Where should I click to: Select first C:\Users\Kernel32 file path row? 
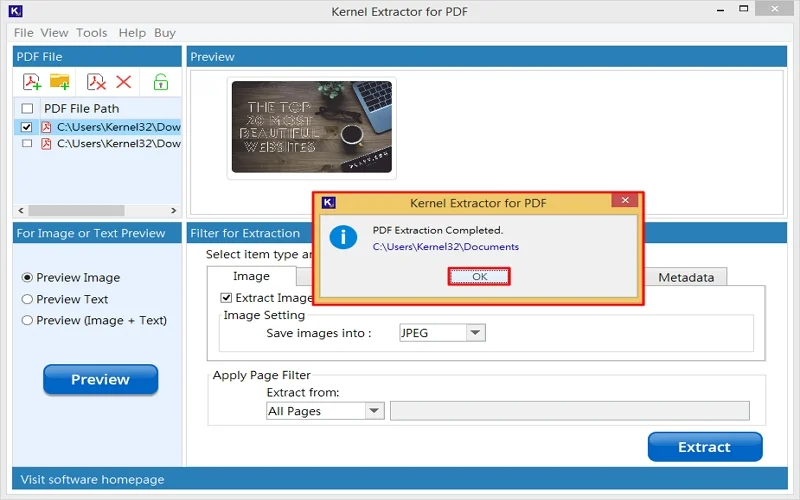[98, 127]
